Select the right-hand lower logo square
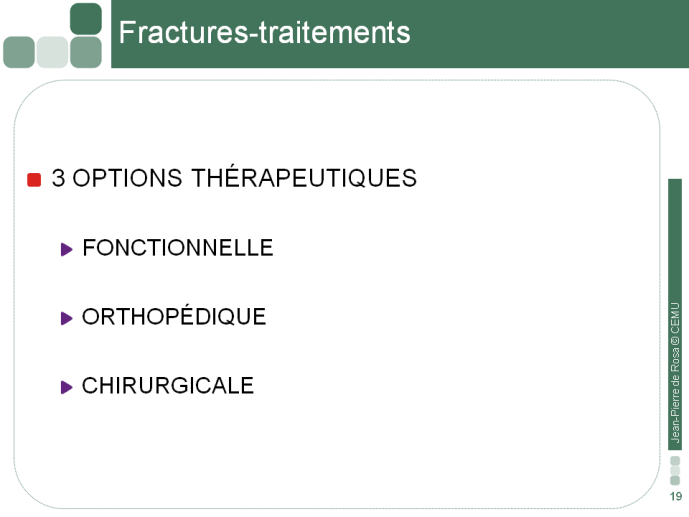Viewport: 689px width, 517px height. tap(86, 52)
